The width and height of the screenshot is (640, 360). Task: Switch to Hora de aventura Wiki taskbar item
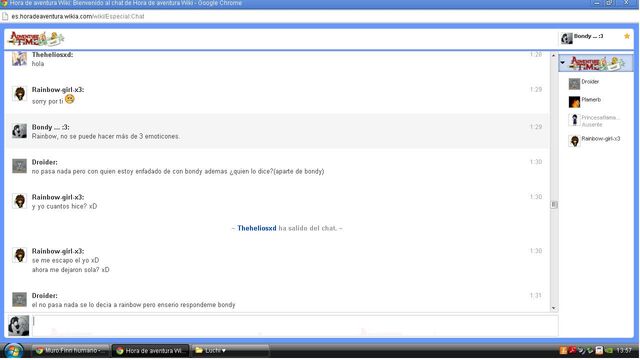(150, 350)
